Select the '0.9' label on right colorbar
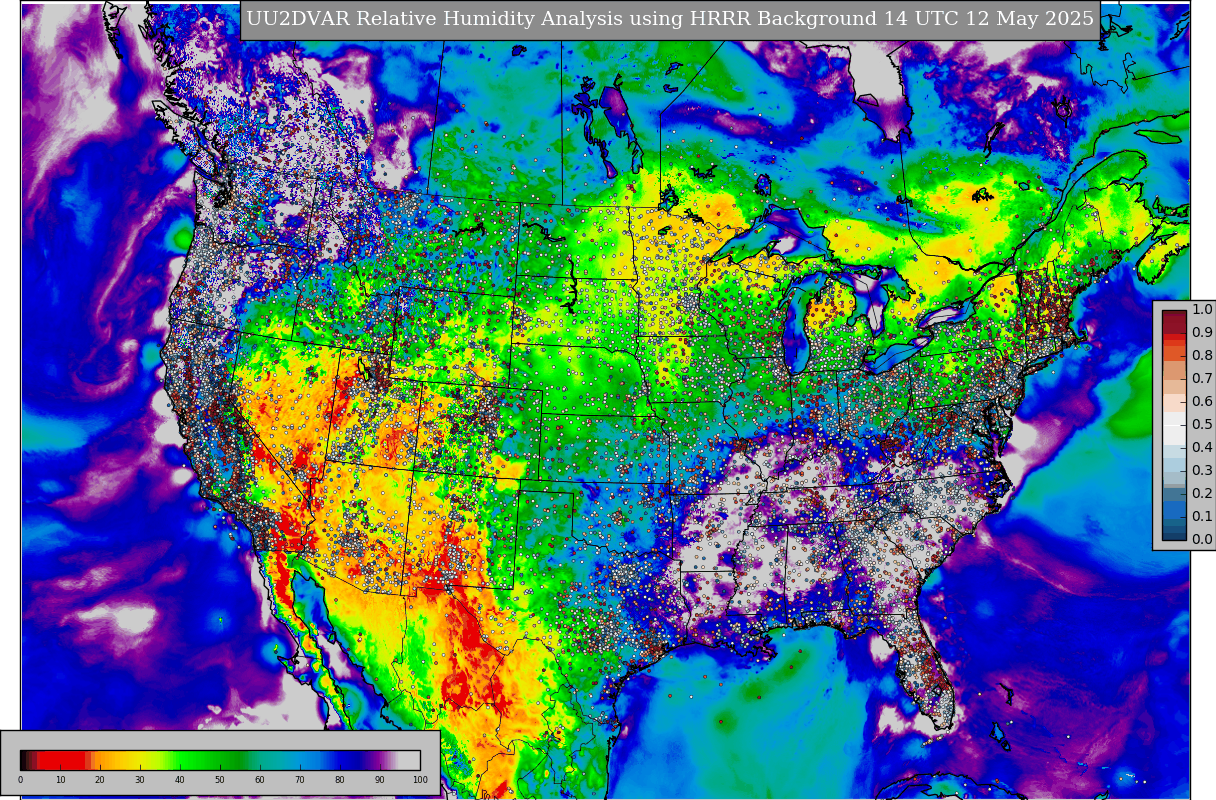The height and width of the screenshot is (800, 1216). (x=1202, y=332)
